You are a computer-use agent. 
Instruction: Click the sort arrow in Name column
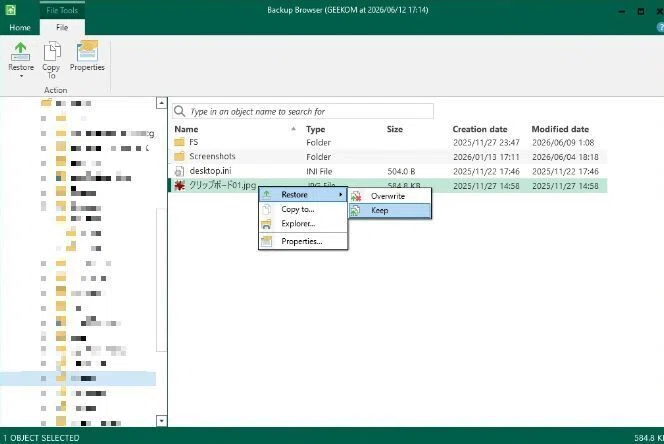[x=293, y=129]
